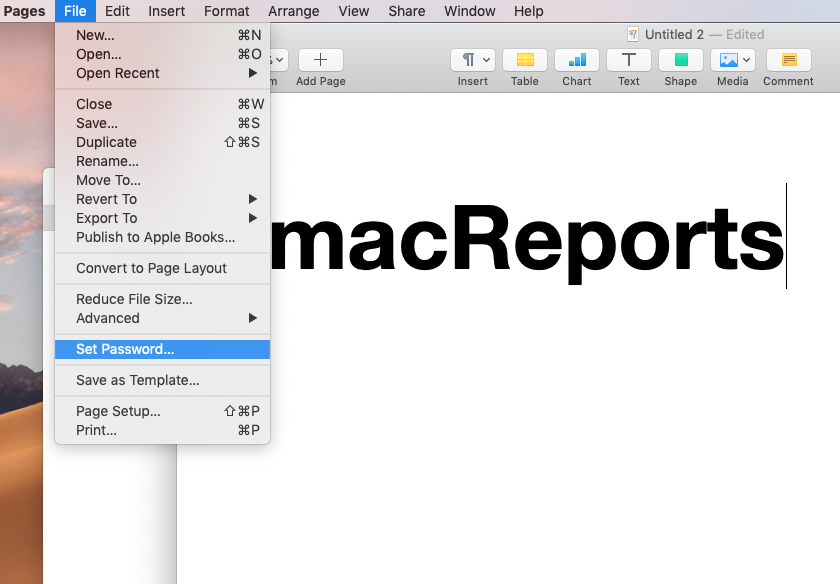Open the Share menu
The width and height of the screenshot is (840, 584).
(x=407, y=11)
